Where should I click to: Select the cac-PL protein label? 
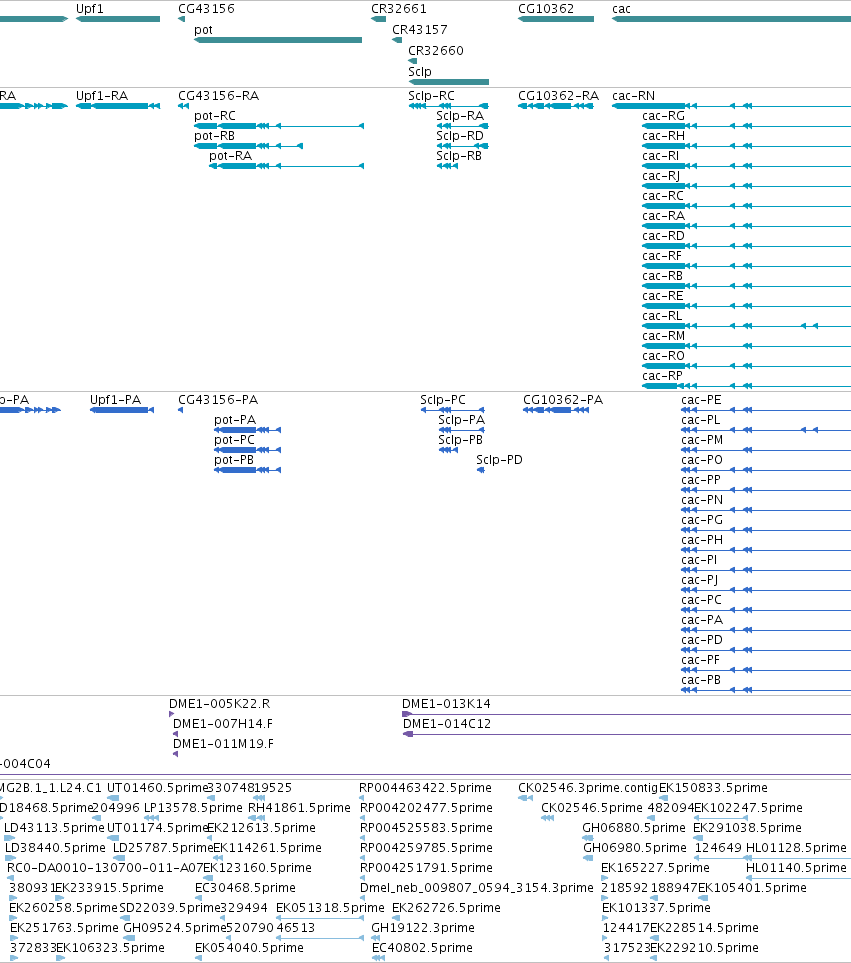pyautogui.click(x=701, y=420)
